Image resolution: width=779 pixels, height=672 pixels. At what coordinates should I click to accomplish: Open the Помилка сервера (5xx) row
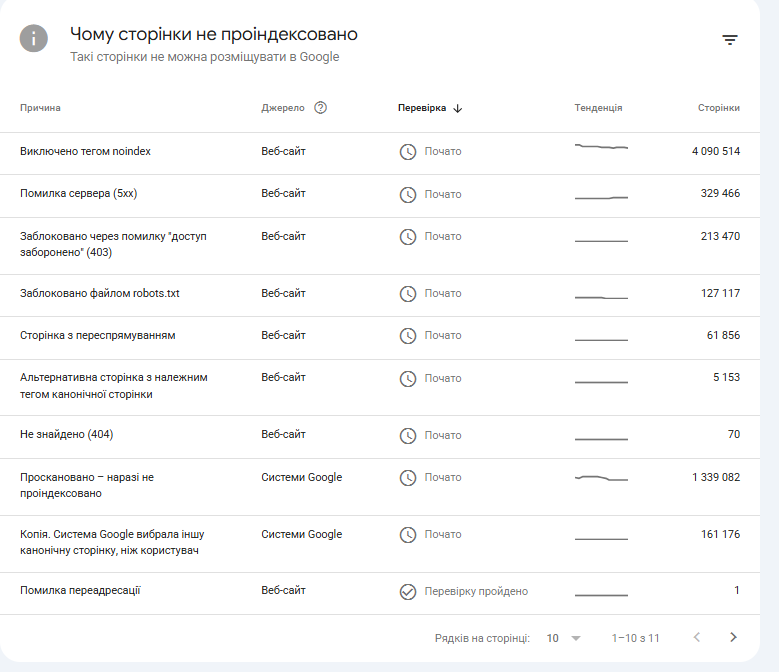[x=380, y=196]
